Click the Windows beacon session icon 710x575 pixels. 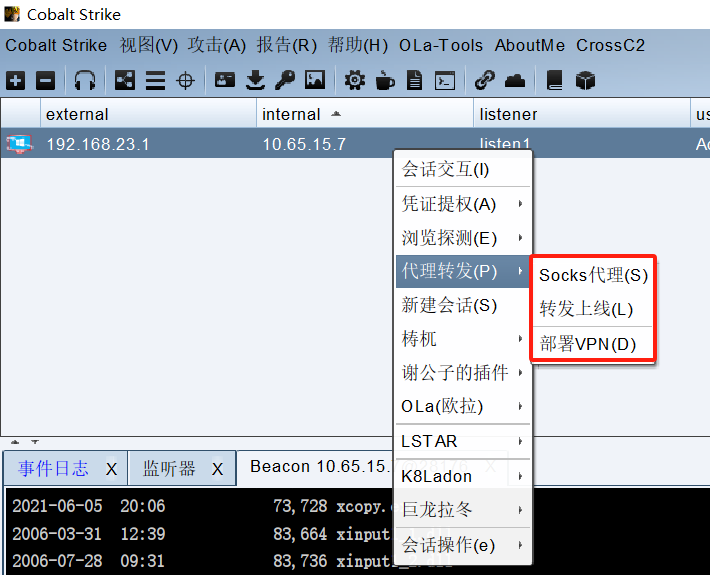point(19,144)
